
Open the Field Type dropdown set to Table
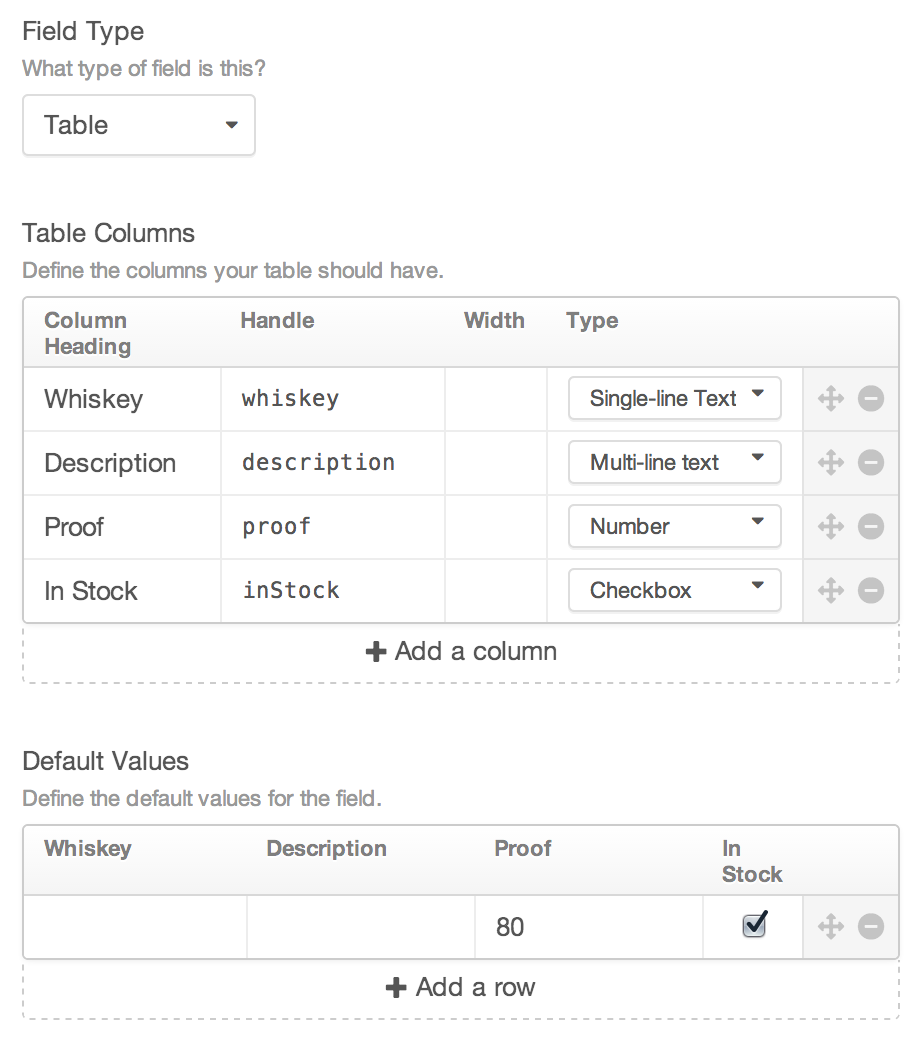(139, 125)
